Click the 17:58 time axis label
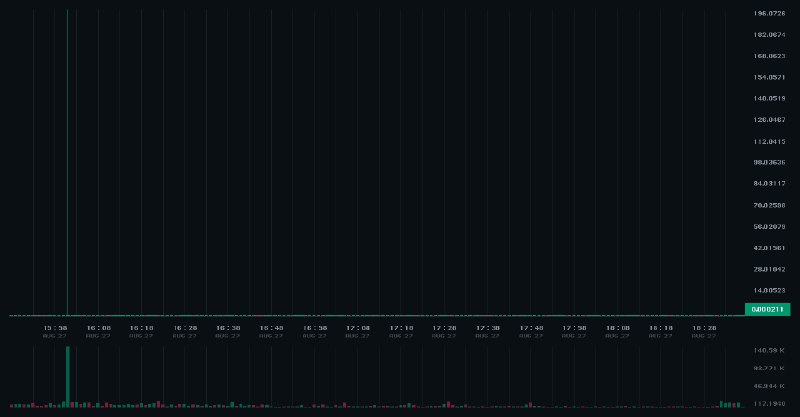800x417 pixels. [574, 328]
